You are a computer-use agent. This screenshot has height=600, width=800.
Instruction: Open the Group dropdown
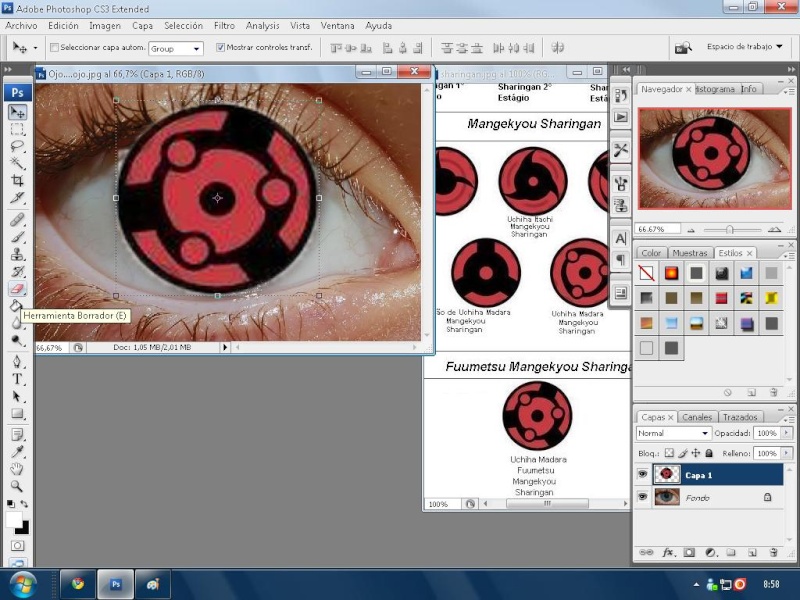point(176,48)
